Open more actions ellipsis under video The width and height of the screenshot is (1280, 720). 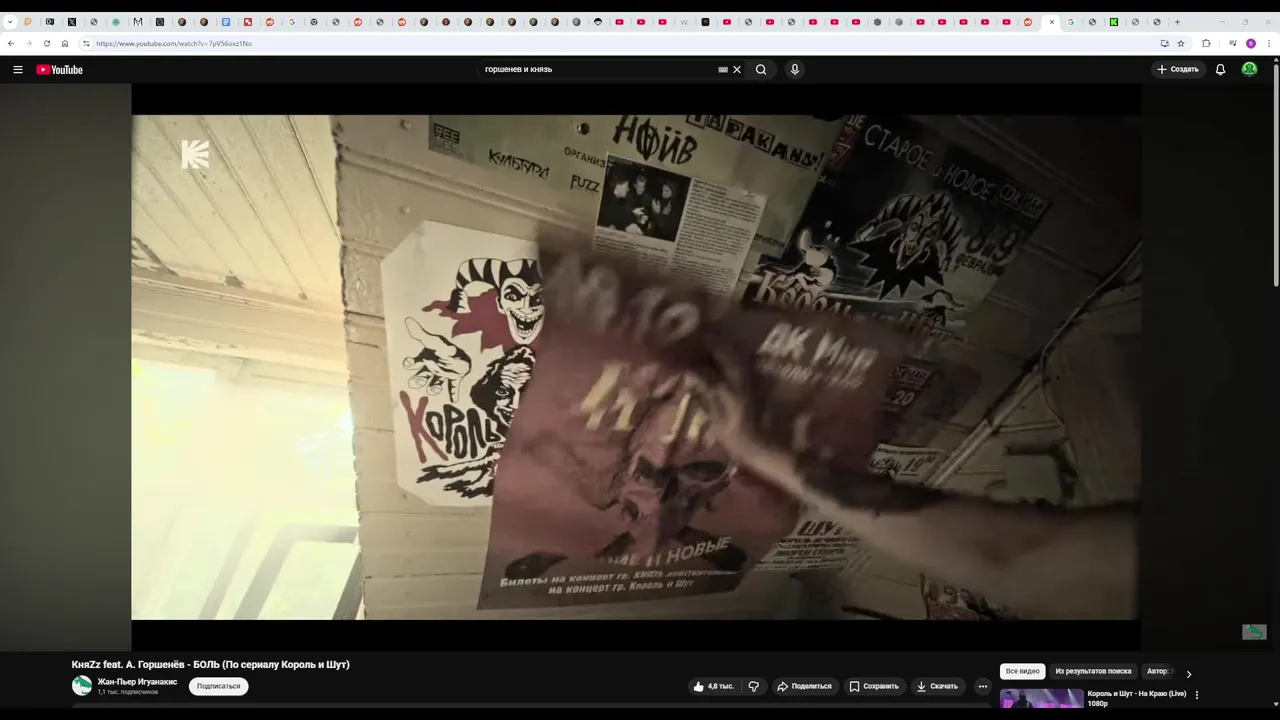(x=983, y=686)
